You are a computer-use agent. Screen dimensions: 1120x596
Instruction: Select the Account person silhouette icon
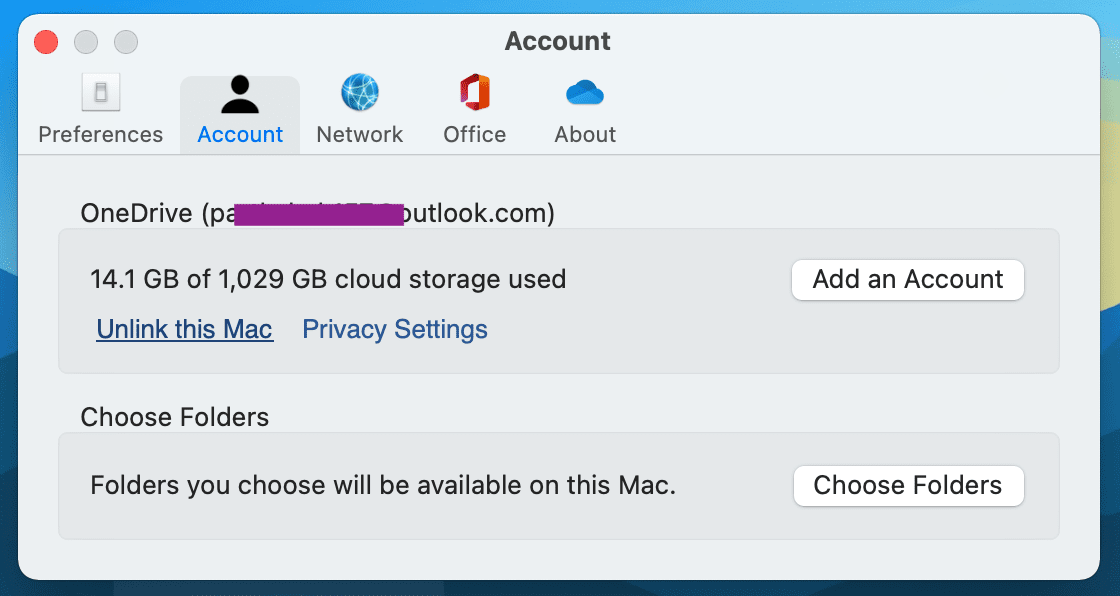240,94
